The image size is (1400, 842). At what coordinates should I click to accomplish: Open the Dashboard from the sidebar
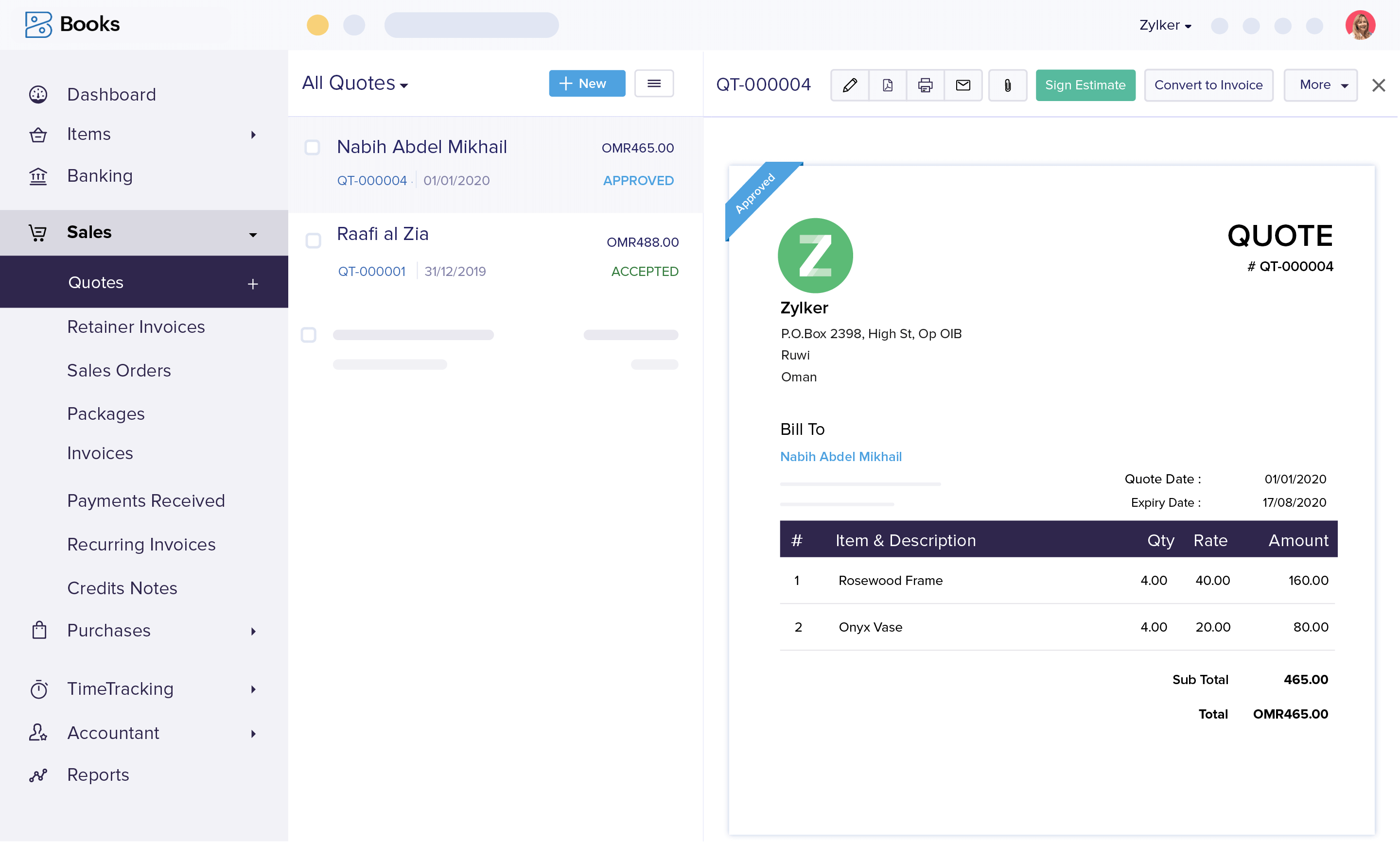[111, 94]
